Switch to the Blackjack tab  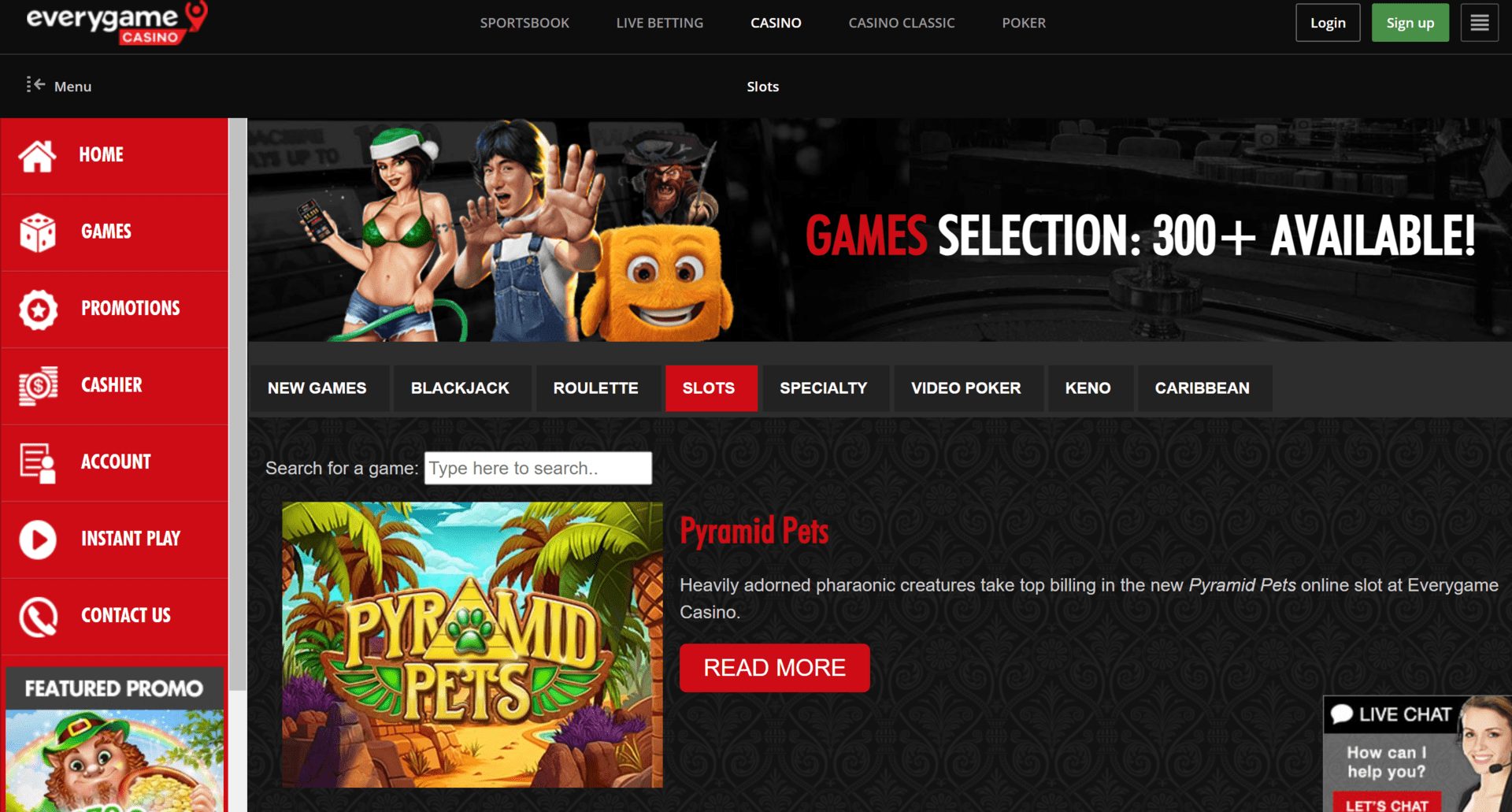(460, 388)
